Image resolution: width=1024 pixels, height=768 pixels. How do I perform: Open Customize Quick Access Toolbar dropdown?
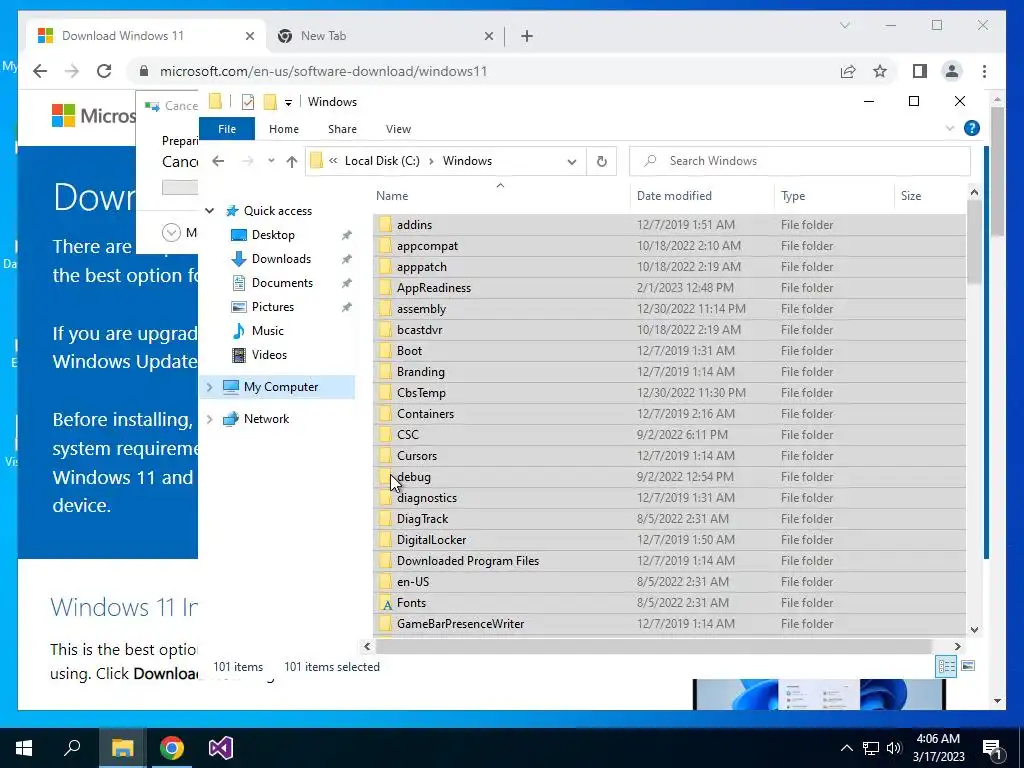coord(288,102)
